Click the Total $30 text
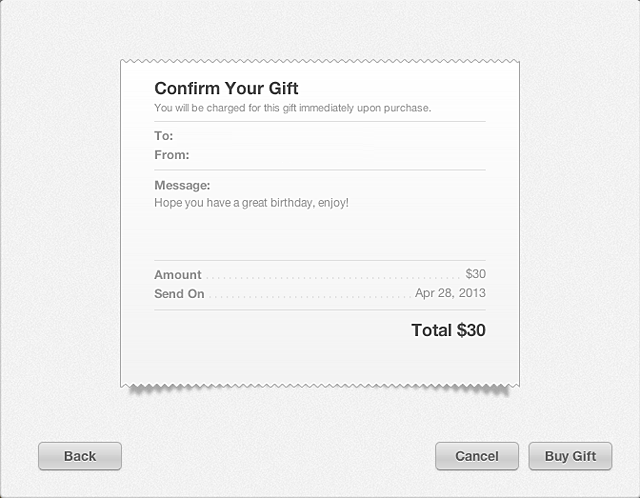Screen dimensions: 640x498 click(448, 330)
